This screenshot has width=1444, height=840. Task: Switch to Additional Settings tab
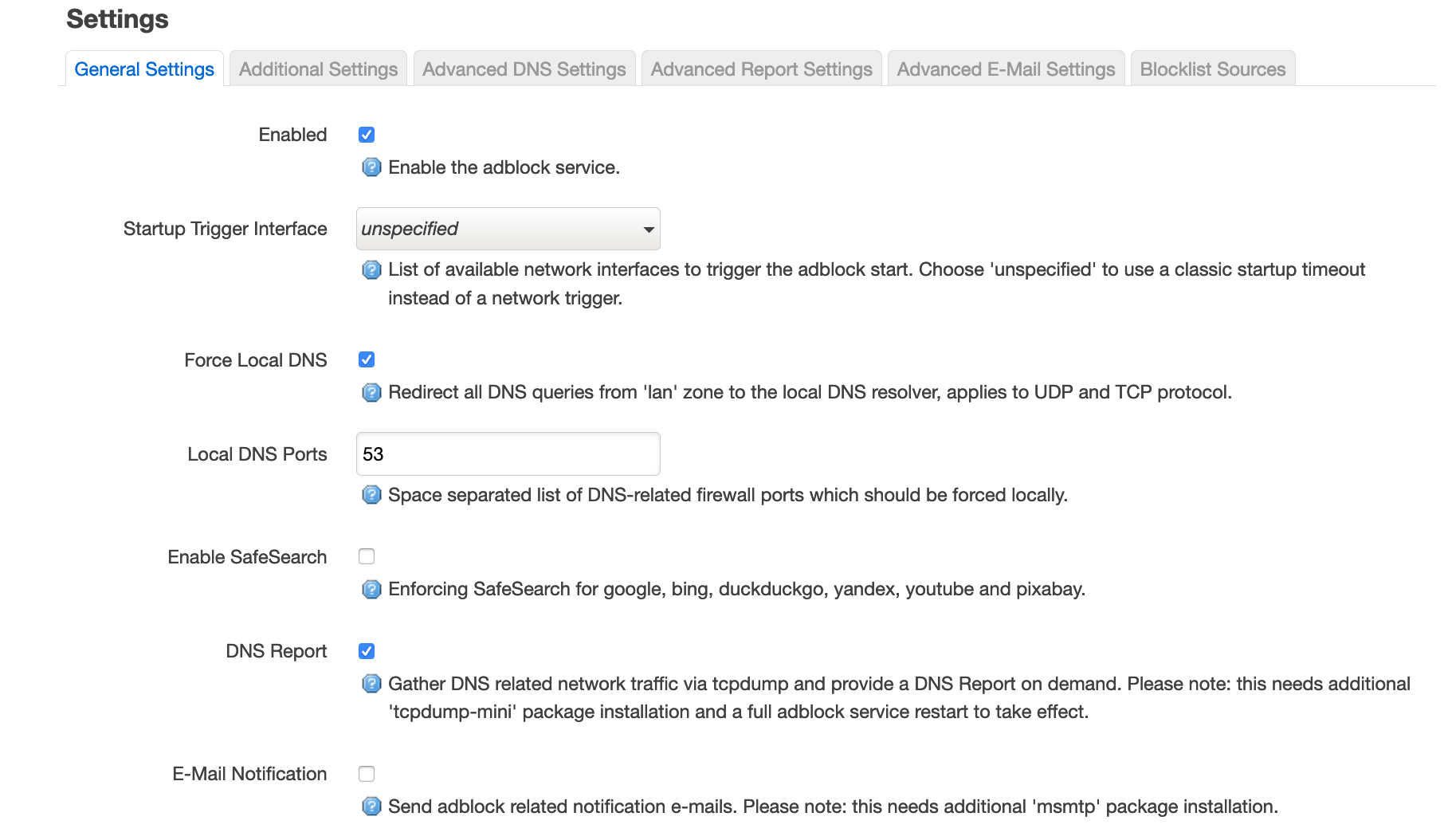click(x=318, y=69)
